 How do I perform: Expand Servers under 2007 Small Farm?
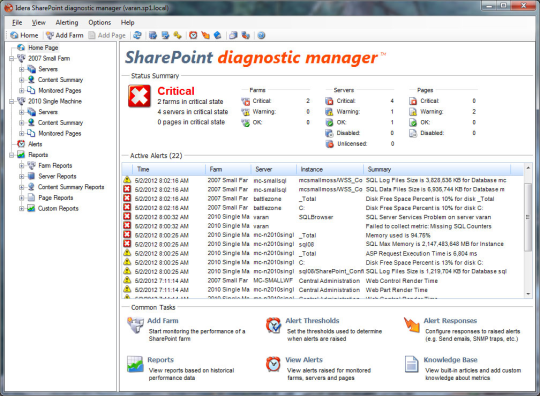coord(22,69)
